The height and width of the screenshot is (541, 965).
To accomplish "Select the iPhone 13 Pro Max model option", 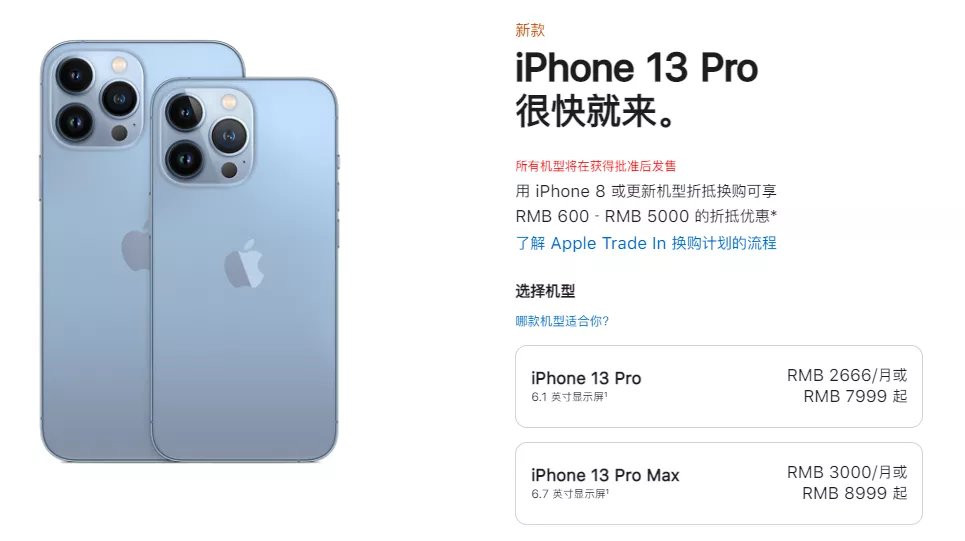I will coord(718,483).
